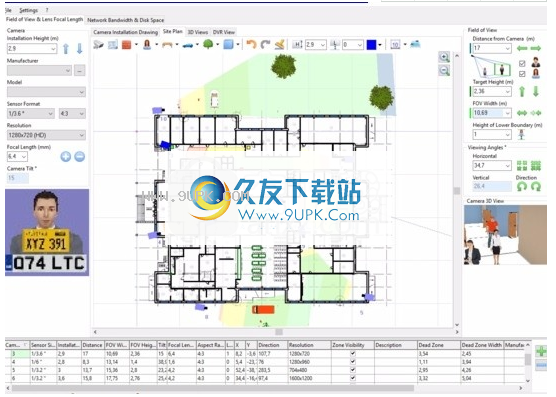The height and width of the screenshot is (397, 556).
Task: Open the DVR View tab
Action: click(x=223, y=32)
